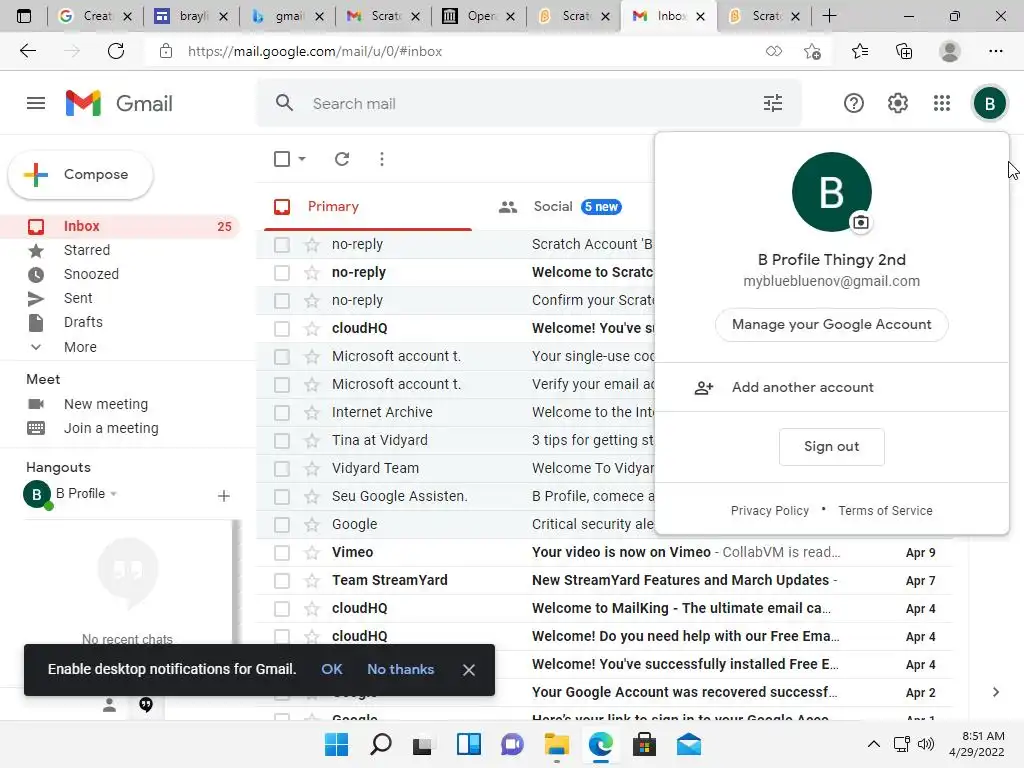Click OK to enable notifications
This screenshot has width=1024, height=768.
(332, 669)
